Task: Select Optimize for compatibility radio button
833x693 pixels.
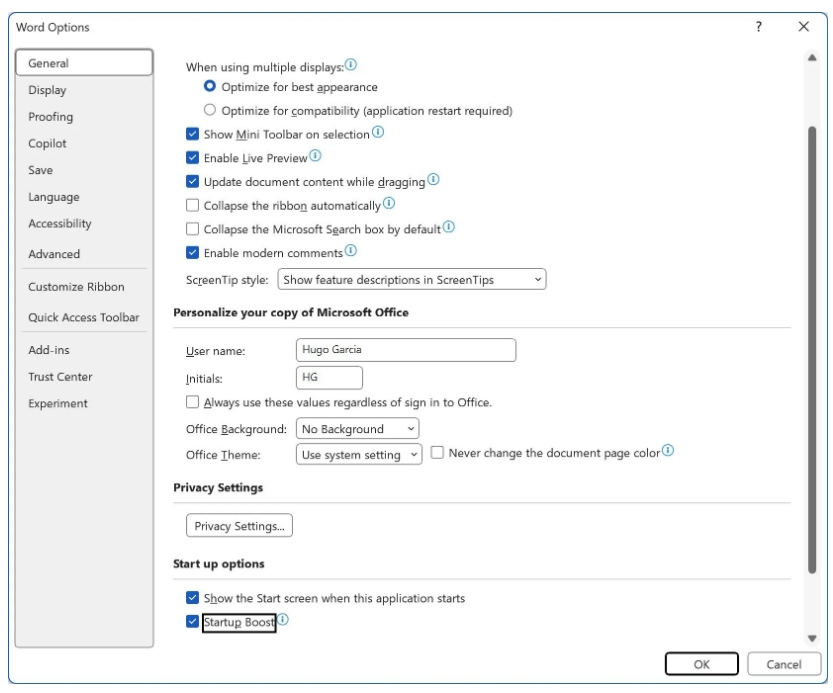Action: pyautogui.click(x=210, y=110)
